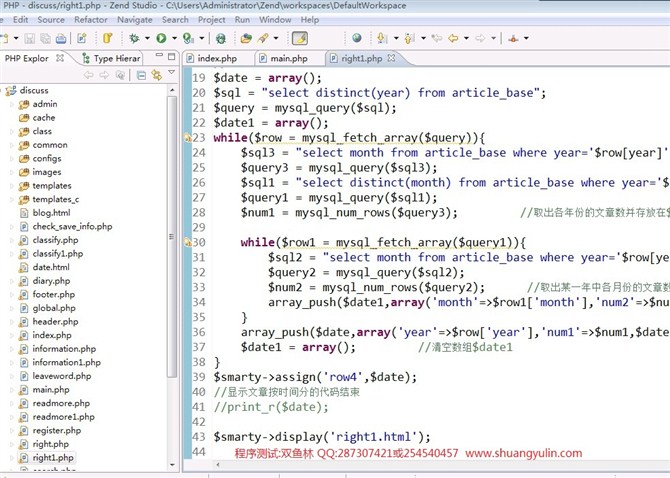This screenshot has width=670, height=478.
Task: Switch to the Type Hierarchy tab
Action: 112,59
